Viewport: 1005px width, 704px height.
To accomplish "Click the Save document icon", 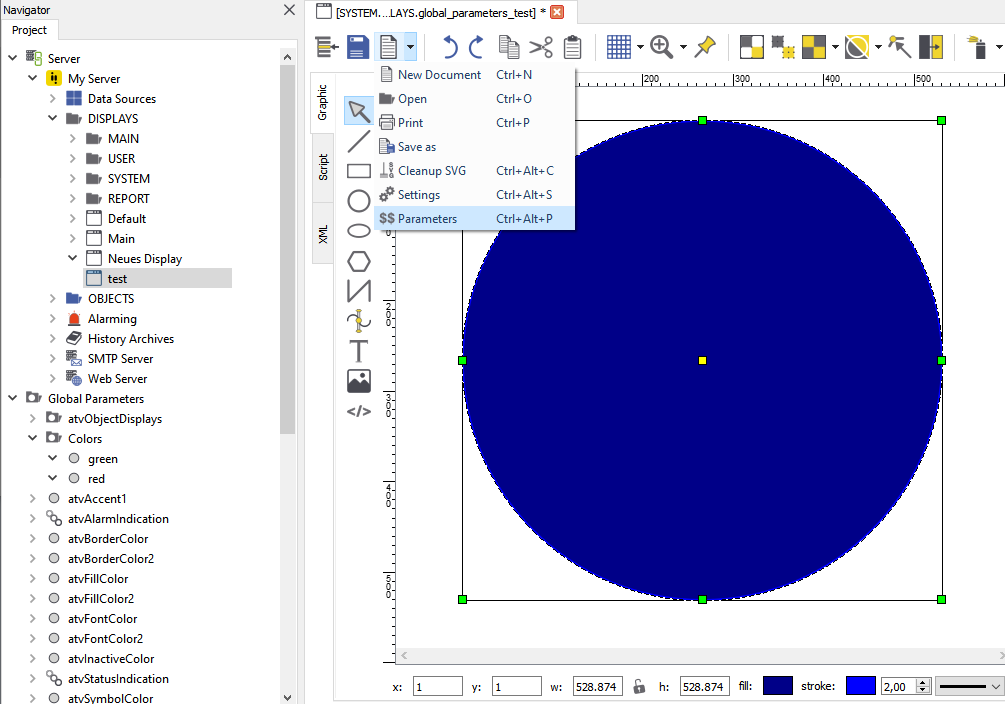I will pyautogui.click(x=357, y=46).
